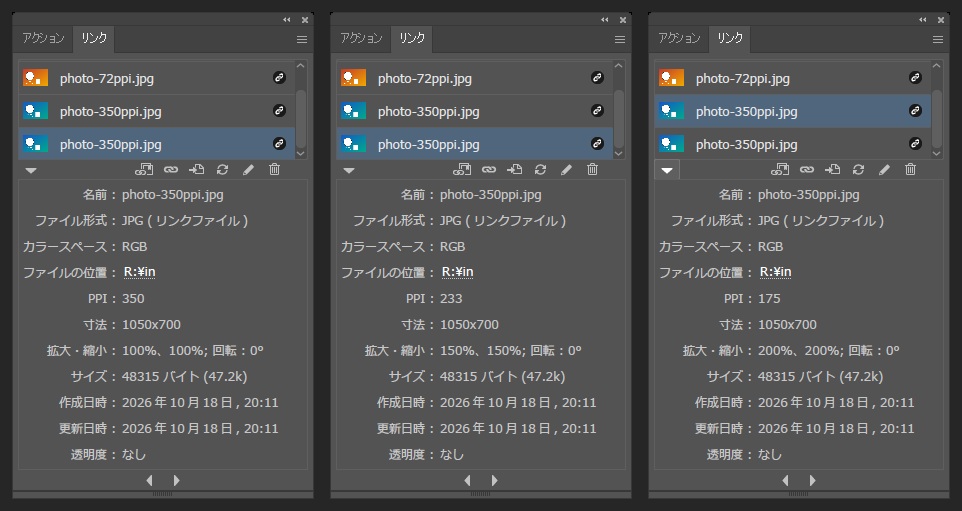Click the Relink chain icon in left panel
Screen dimensions: 962x511
coord(171,169)
